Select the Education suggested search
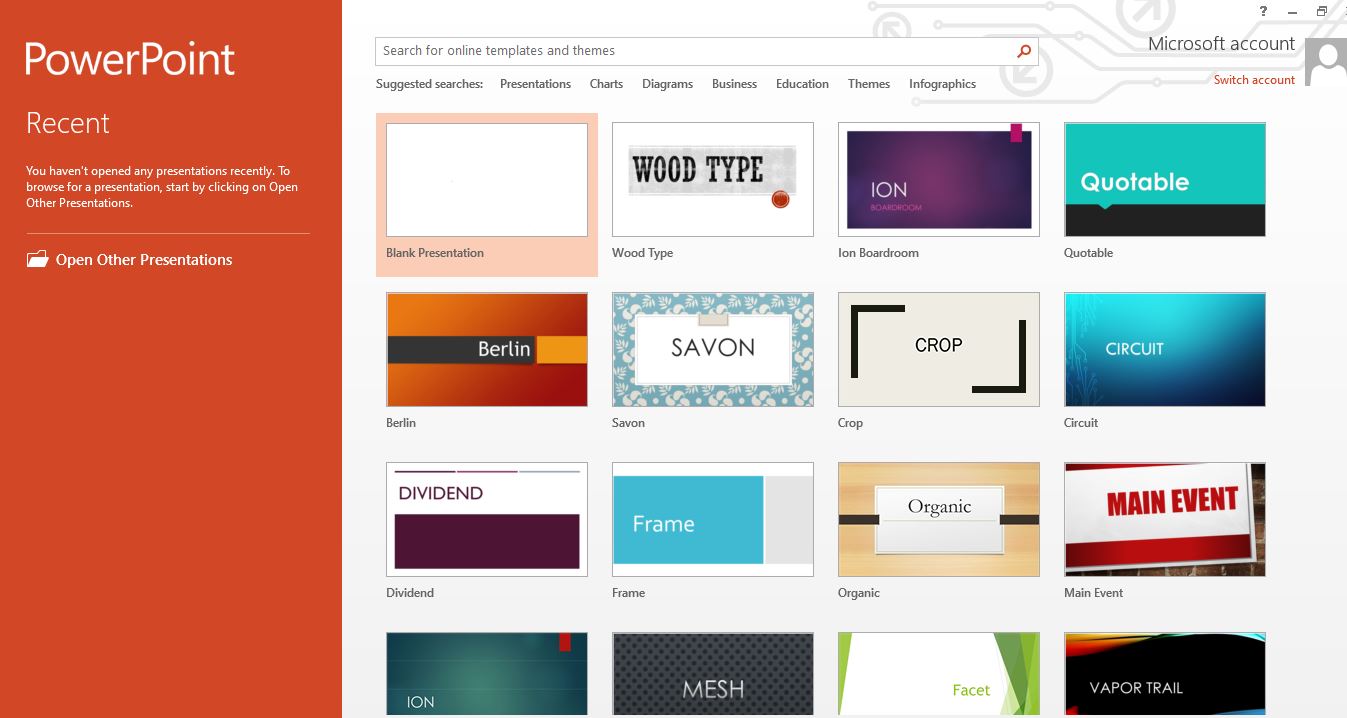1347x718 pixels. tap(802, 84)
